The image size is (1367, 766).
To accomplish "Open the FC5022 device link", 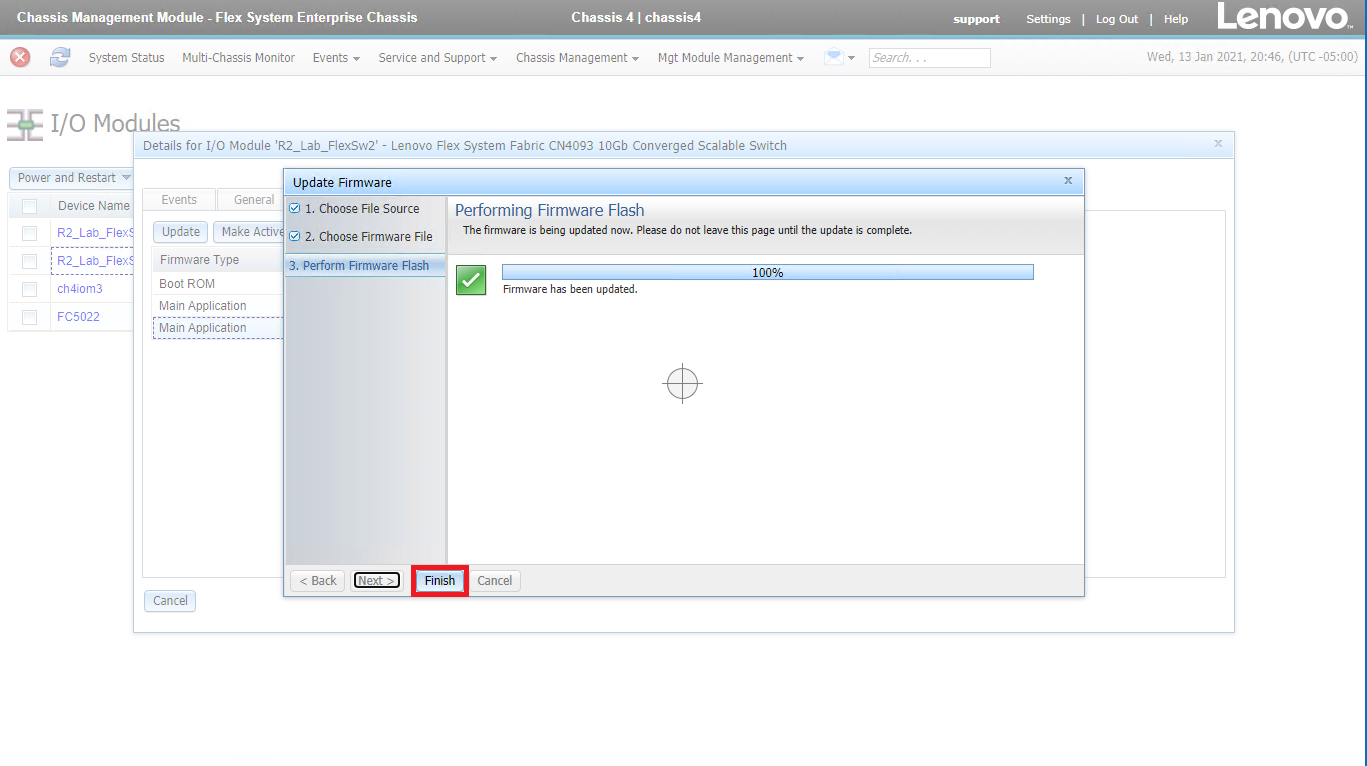I will [78, 317].
